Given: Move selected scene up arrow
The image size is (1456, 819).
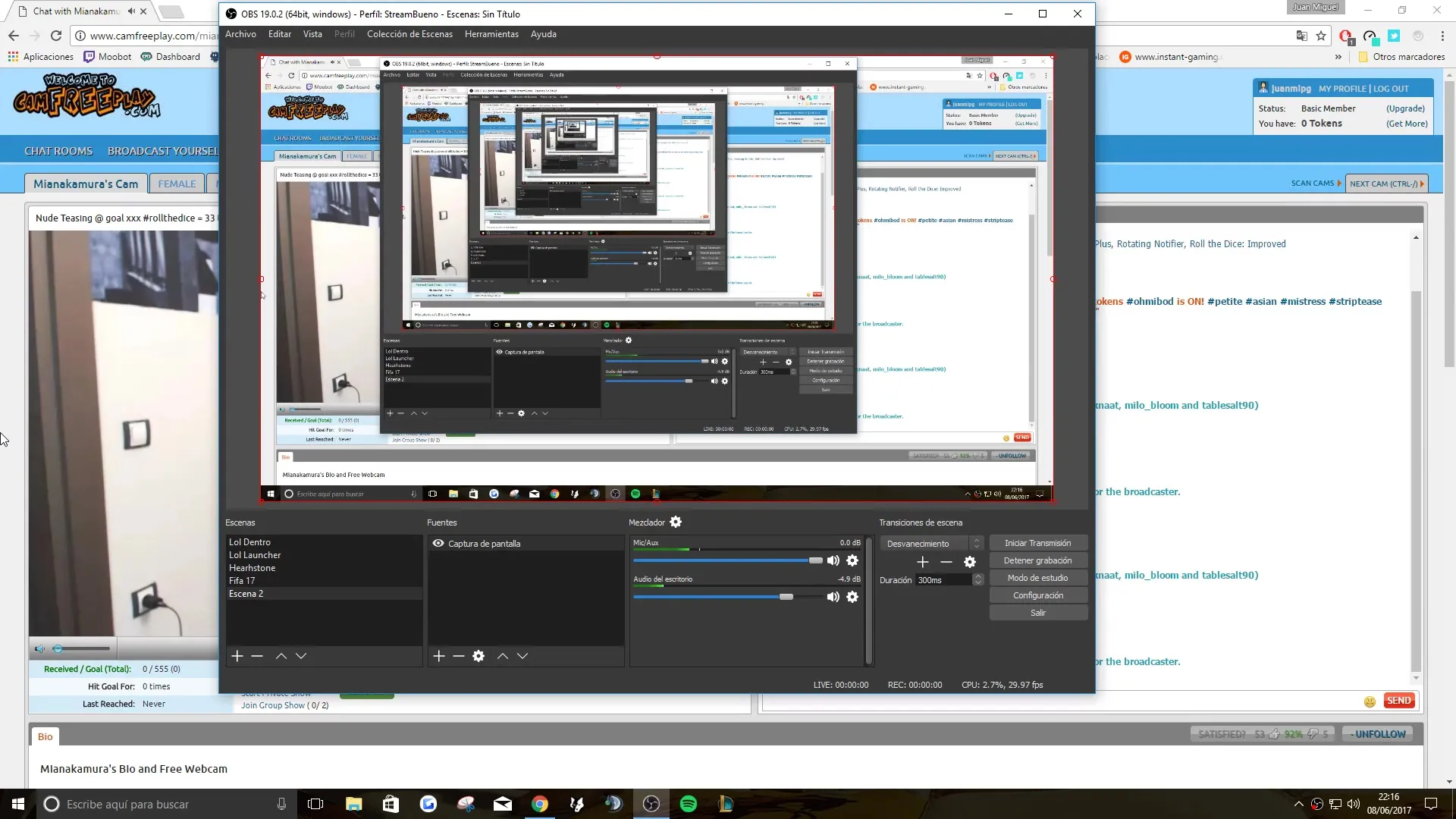Looking at the screenshot, I should pos(281,656).
